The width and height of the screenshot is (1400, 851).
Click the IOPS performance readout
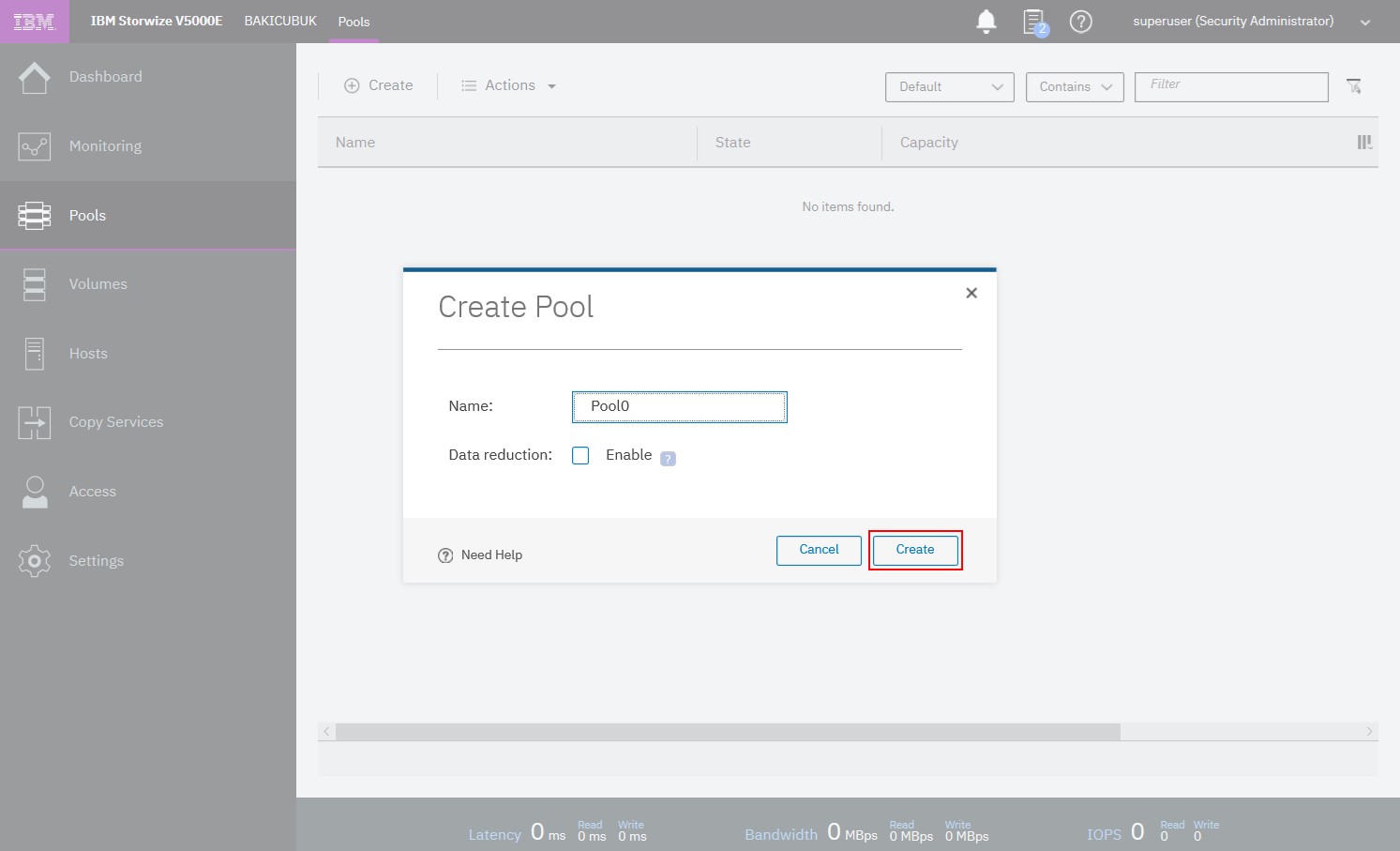click(1153, 832)
